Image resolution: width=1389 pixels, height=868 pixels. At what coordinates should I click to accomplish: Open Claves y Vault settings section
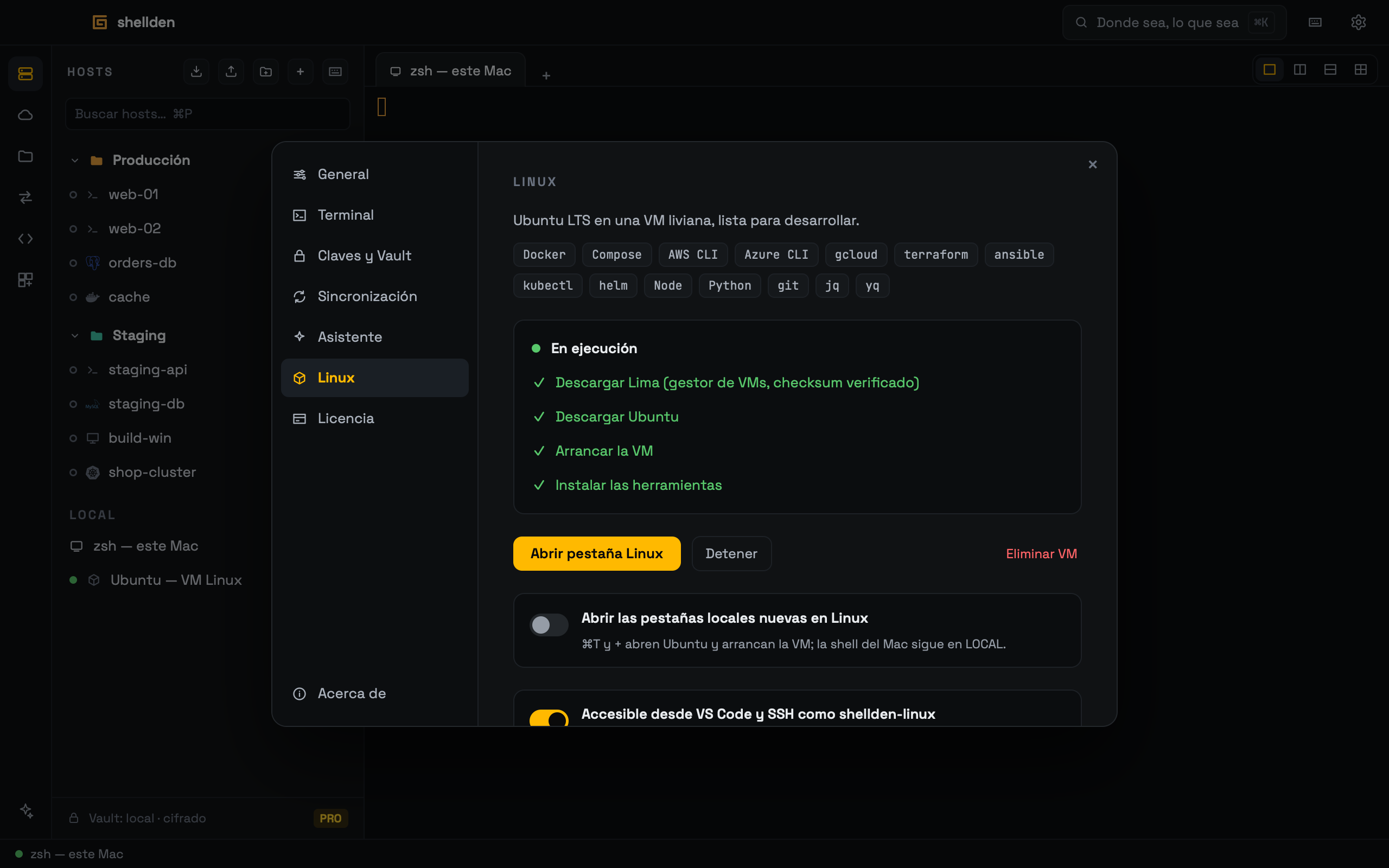[375, 256]
